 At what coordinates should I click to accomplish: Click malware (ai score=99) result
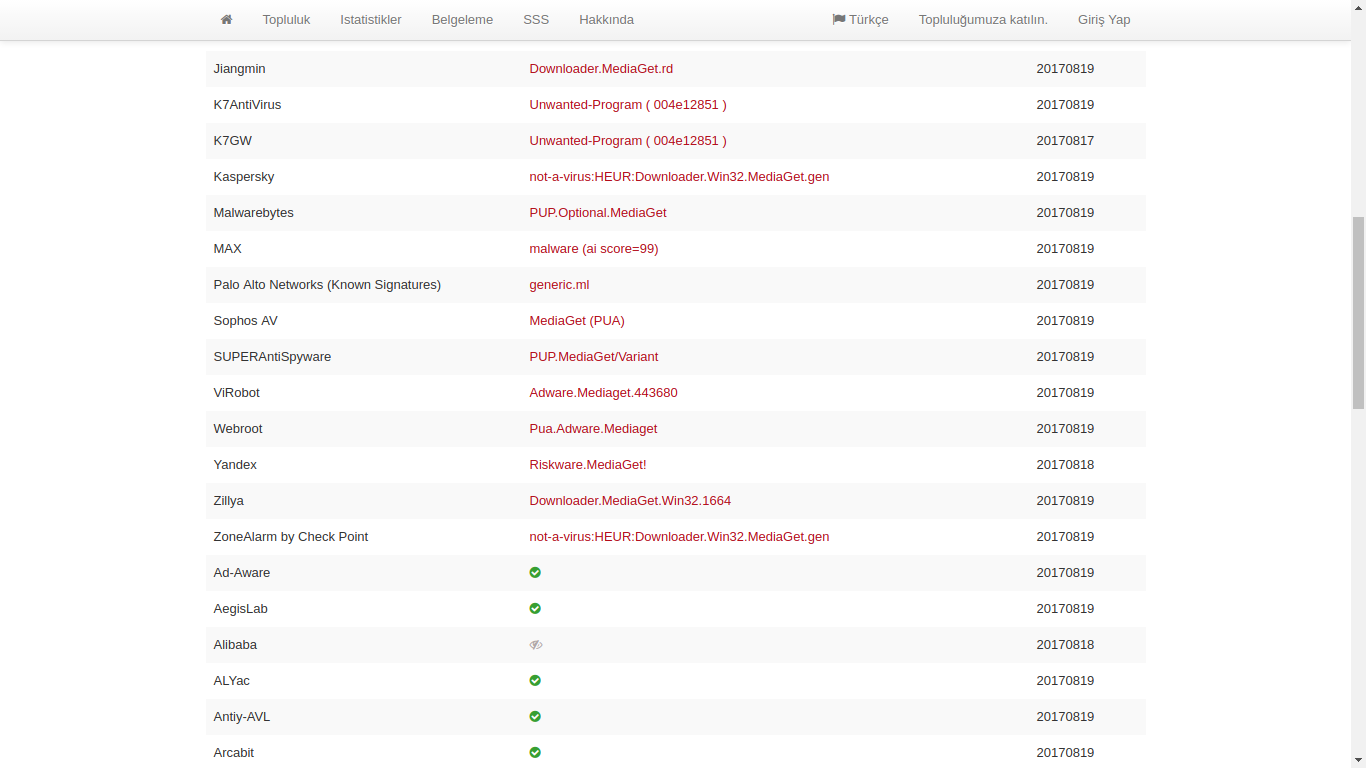click(594, 249)
